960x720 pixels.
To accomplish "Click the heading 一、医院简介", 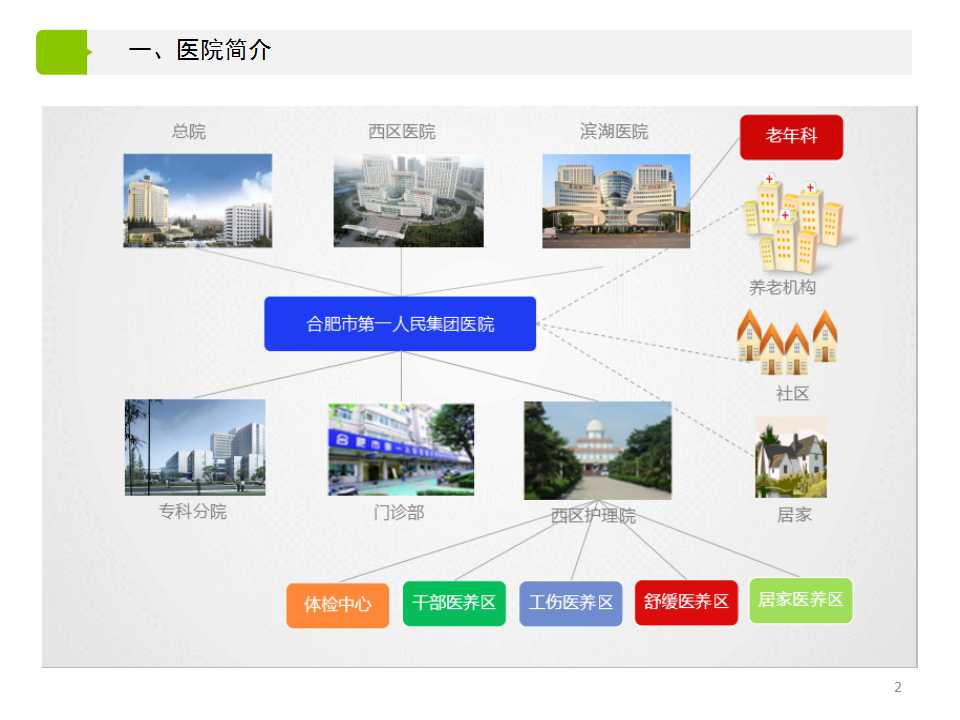I will [200, 50].
